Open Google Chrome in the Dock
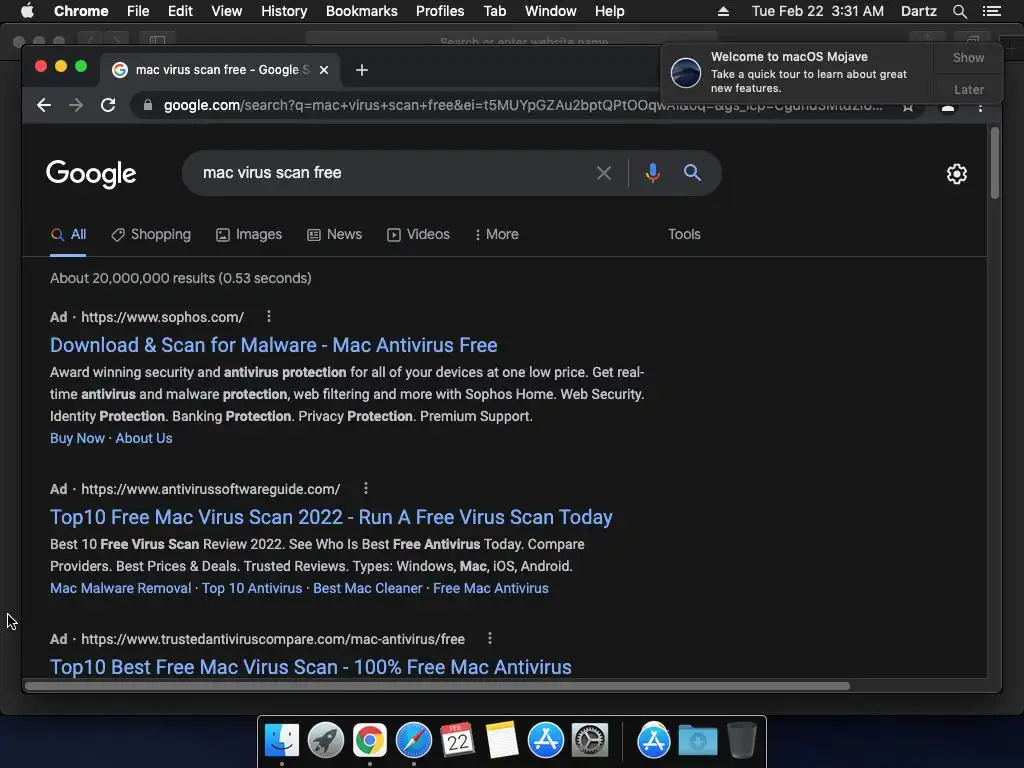Viewport: 1024px width, 768px height. click(x=370, y=741)
